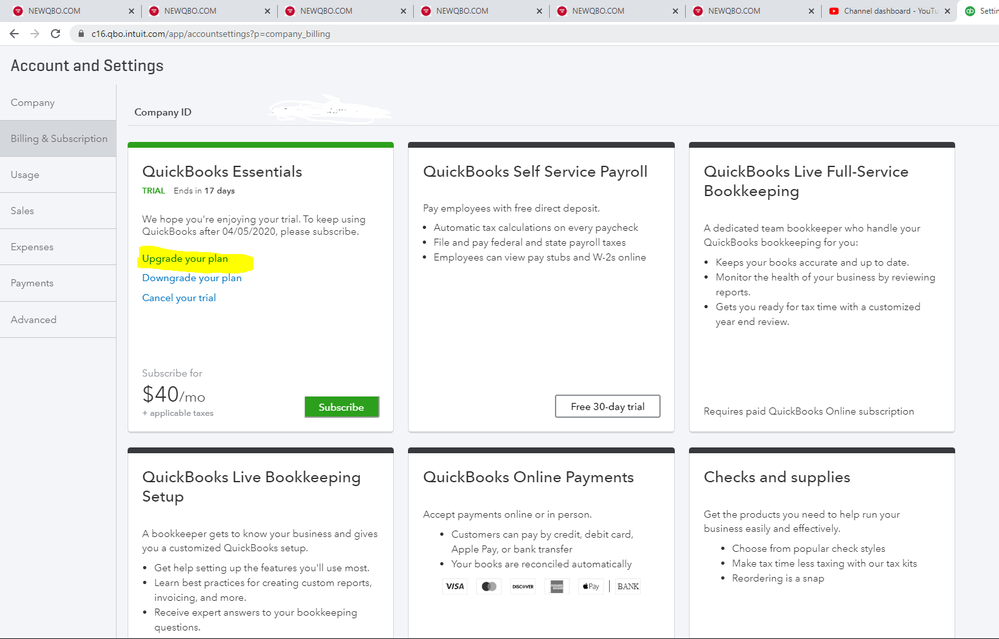This screenshot has width=999, height=639.
Task: Switch to the Channel dashboard - YouTube tab
Action: (x=890, y=11)
